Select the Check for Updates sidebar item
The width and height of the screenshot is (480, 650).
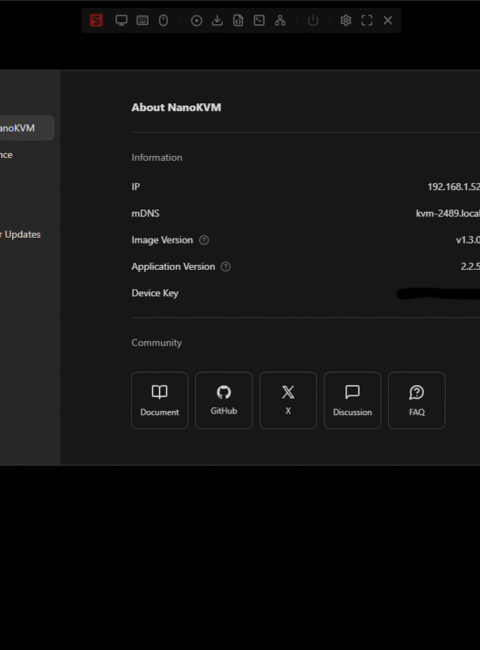tap(20, 235)
